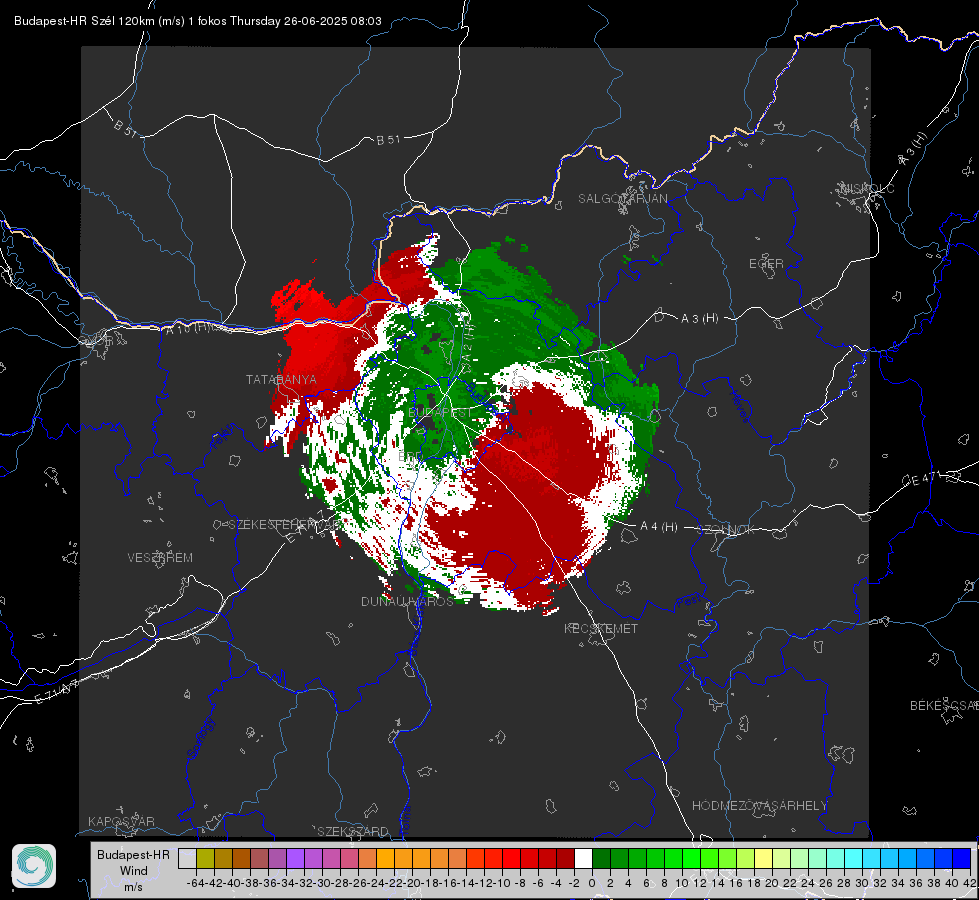Click the '-64' legend value
The height and width of the screenshot is (900, 979).
pyautogui.click(x=195, y=883)
